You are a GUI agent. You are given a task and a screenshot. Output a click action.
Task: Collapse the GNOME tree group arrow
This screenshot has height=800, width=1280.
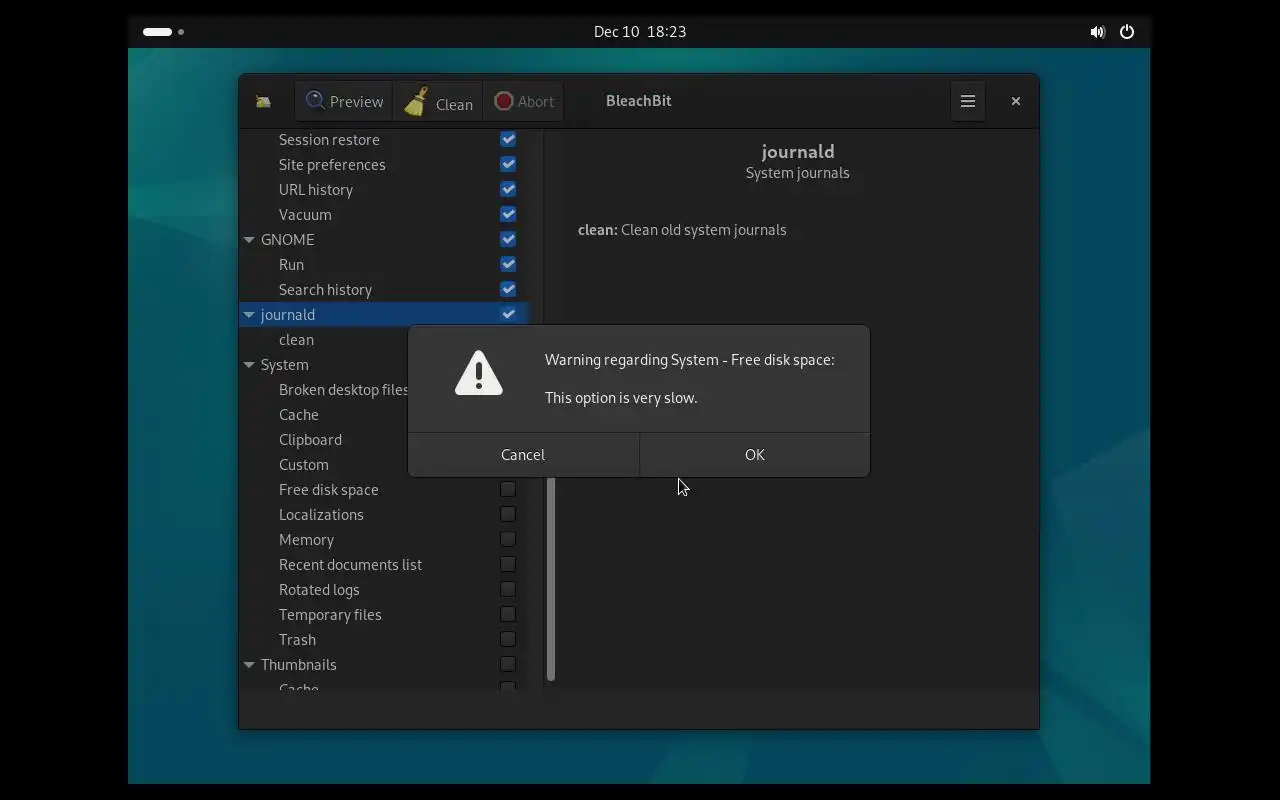click(x=249, y=240)
